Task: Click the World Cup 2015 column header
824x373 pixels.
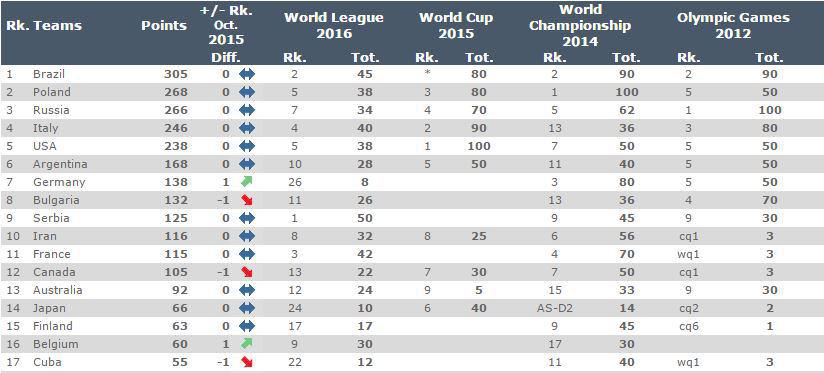Action: (456, 25)
